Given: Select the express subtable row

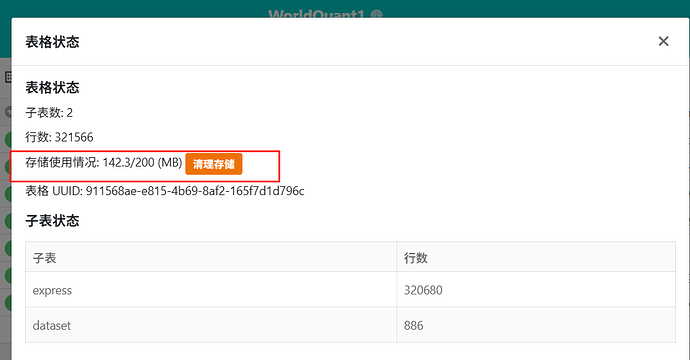Looking at the screenshot, I should [x=350, y=290].
